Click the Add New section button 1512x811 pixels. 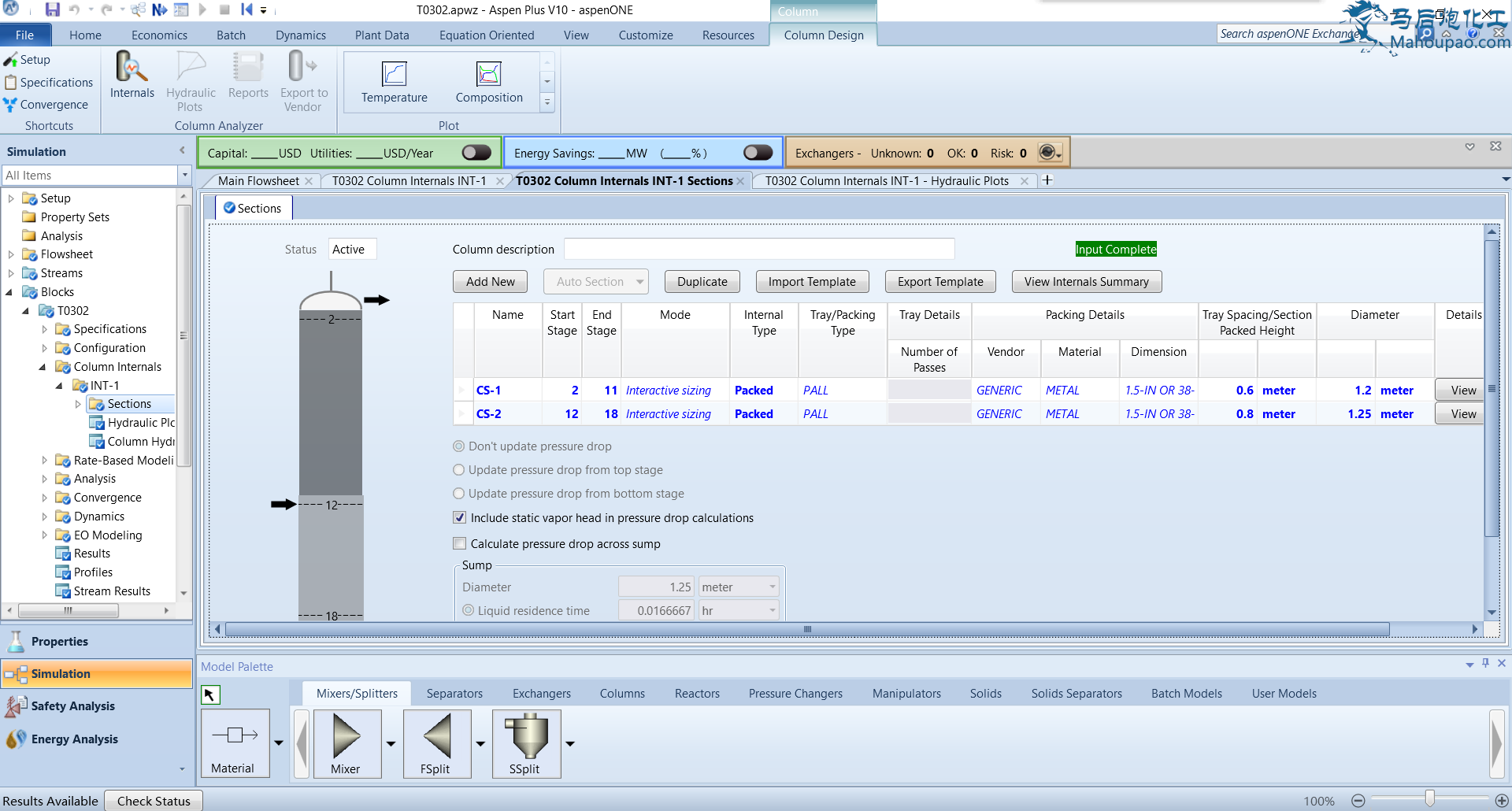(x=491, y=282)
